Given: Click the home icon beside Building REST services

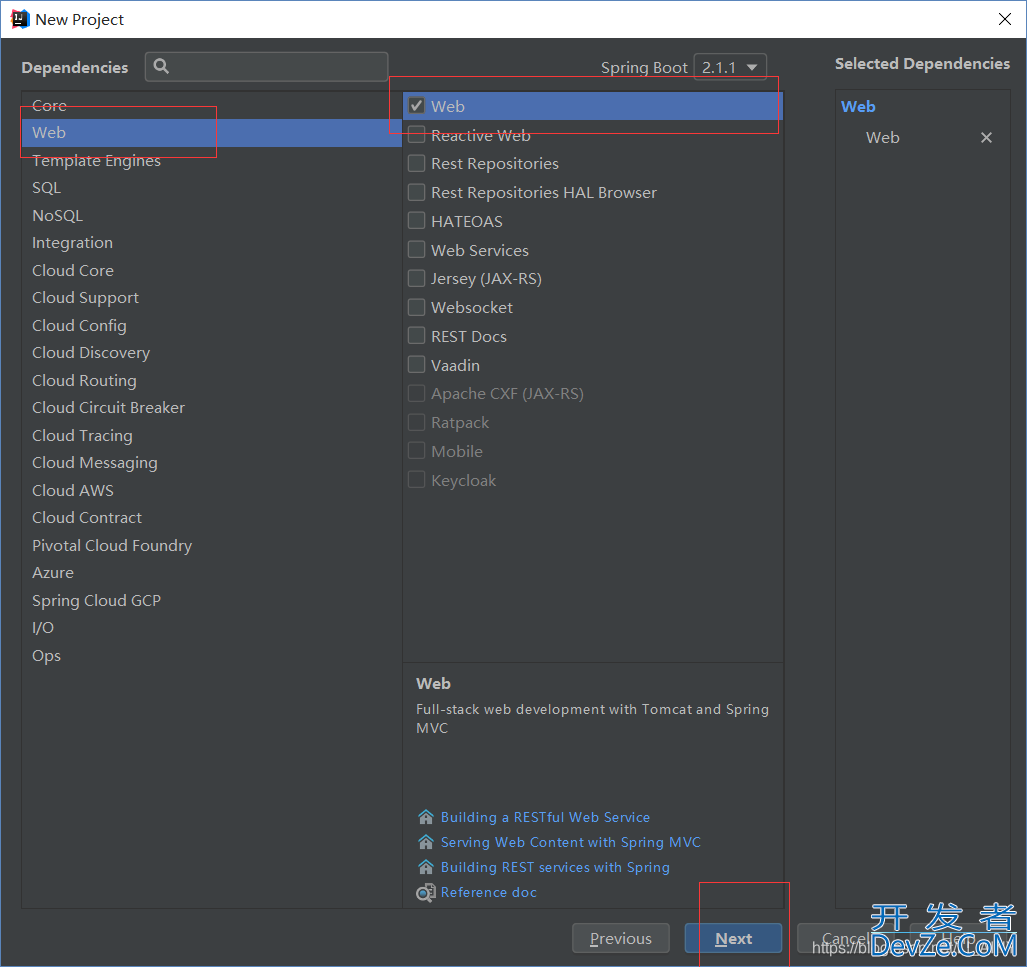Looking at the screenshot, I should click(x=426, y=867).
